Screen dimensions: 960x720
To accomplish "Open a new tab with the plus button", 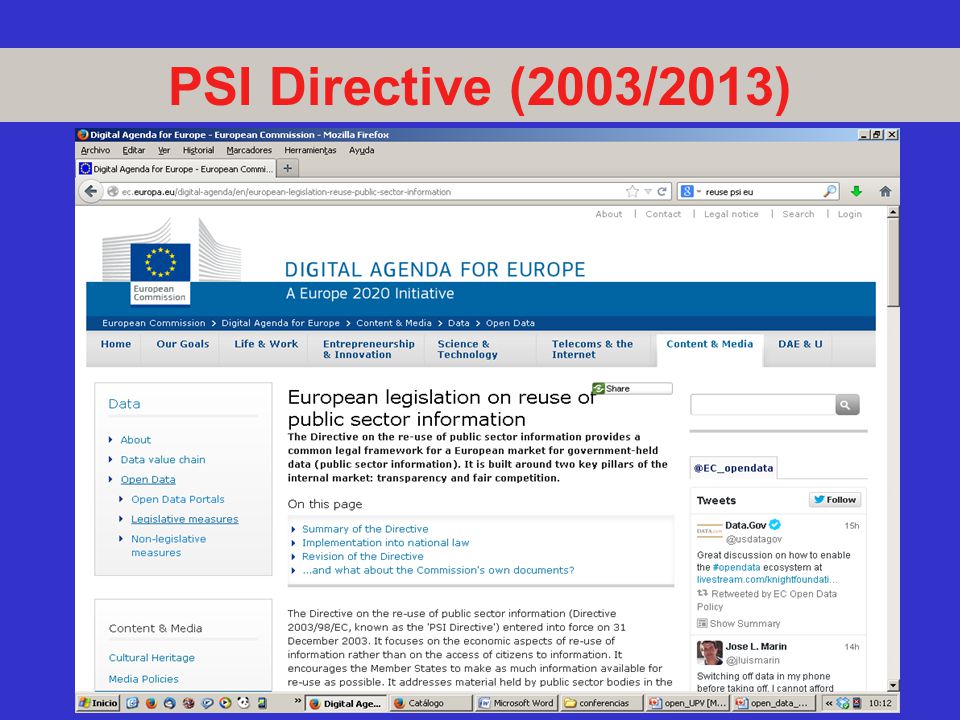I will [x=287, y=168].
